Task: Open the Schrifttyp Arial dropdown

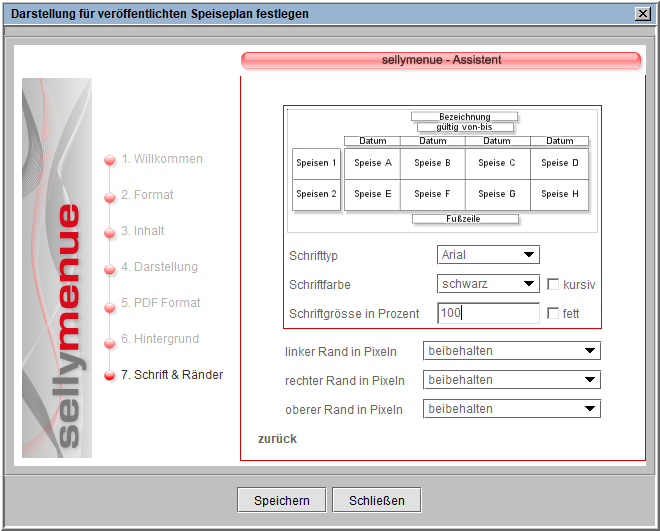Action: click(488, 255)
